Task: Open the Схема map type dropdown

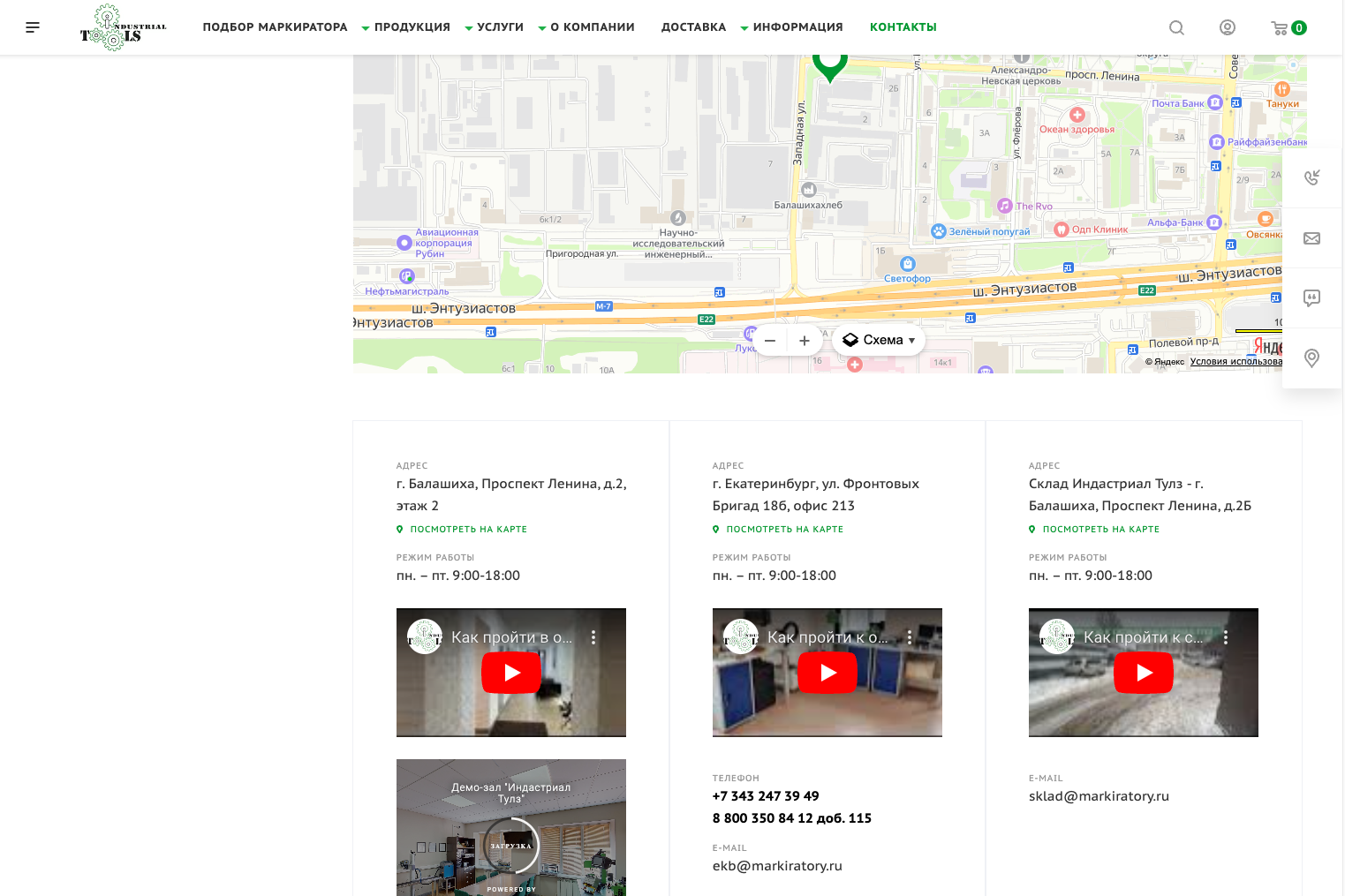Action: (x=879, y=340)
